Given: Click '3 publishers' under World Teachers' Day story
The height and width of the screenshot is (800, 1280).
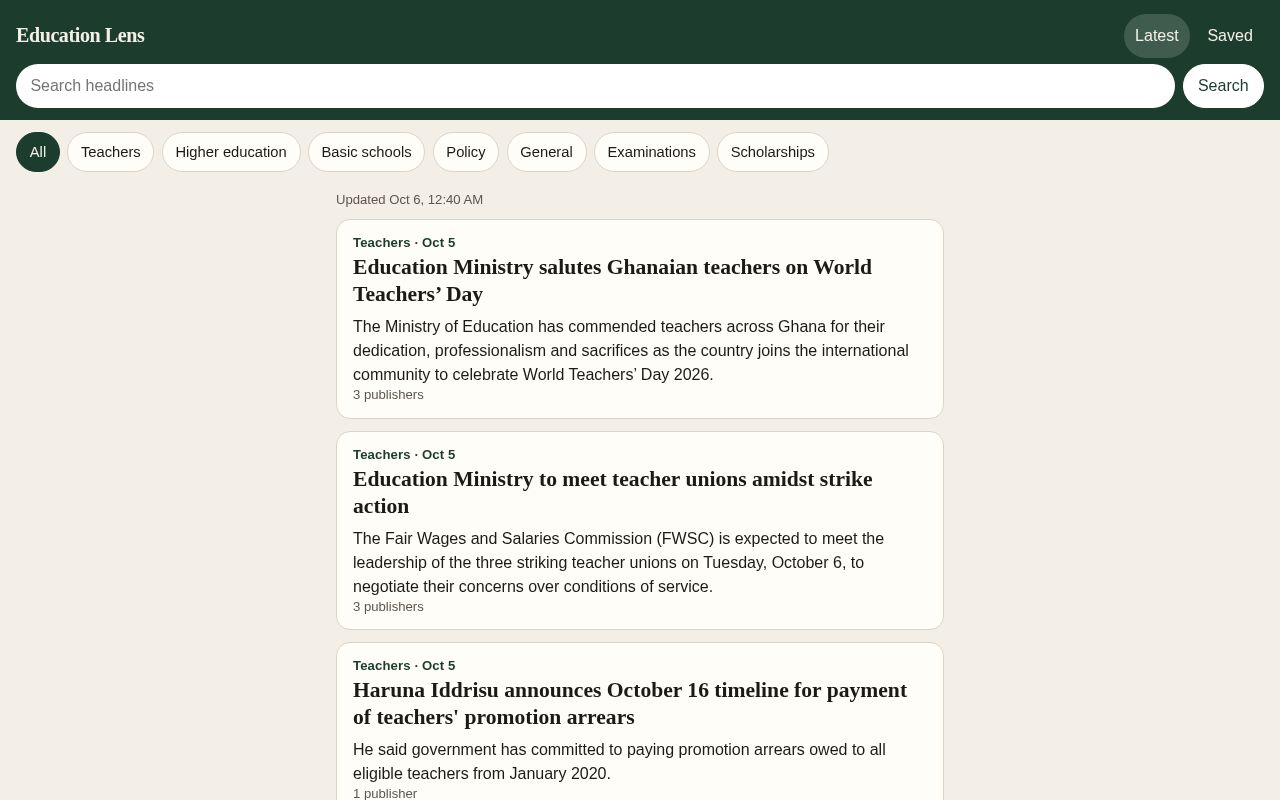Looking at the screenshot, I should pyautogui.click(x=388, y=395).
